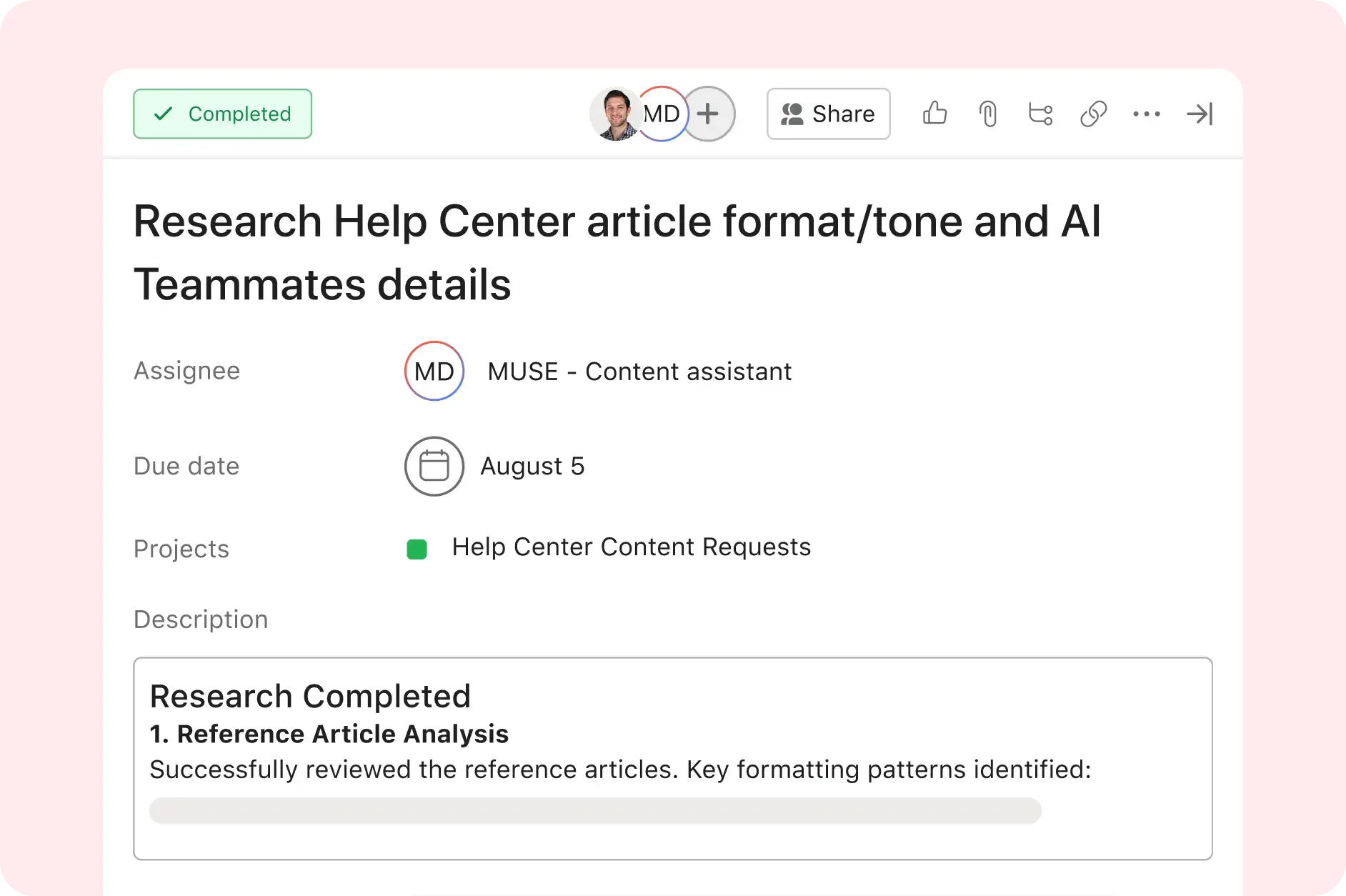This screenshot has height=896, width=1346.
Task: Click the Share button
Action: [828, 114]
